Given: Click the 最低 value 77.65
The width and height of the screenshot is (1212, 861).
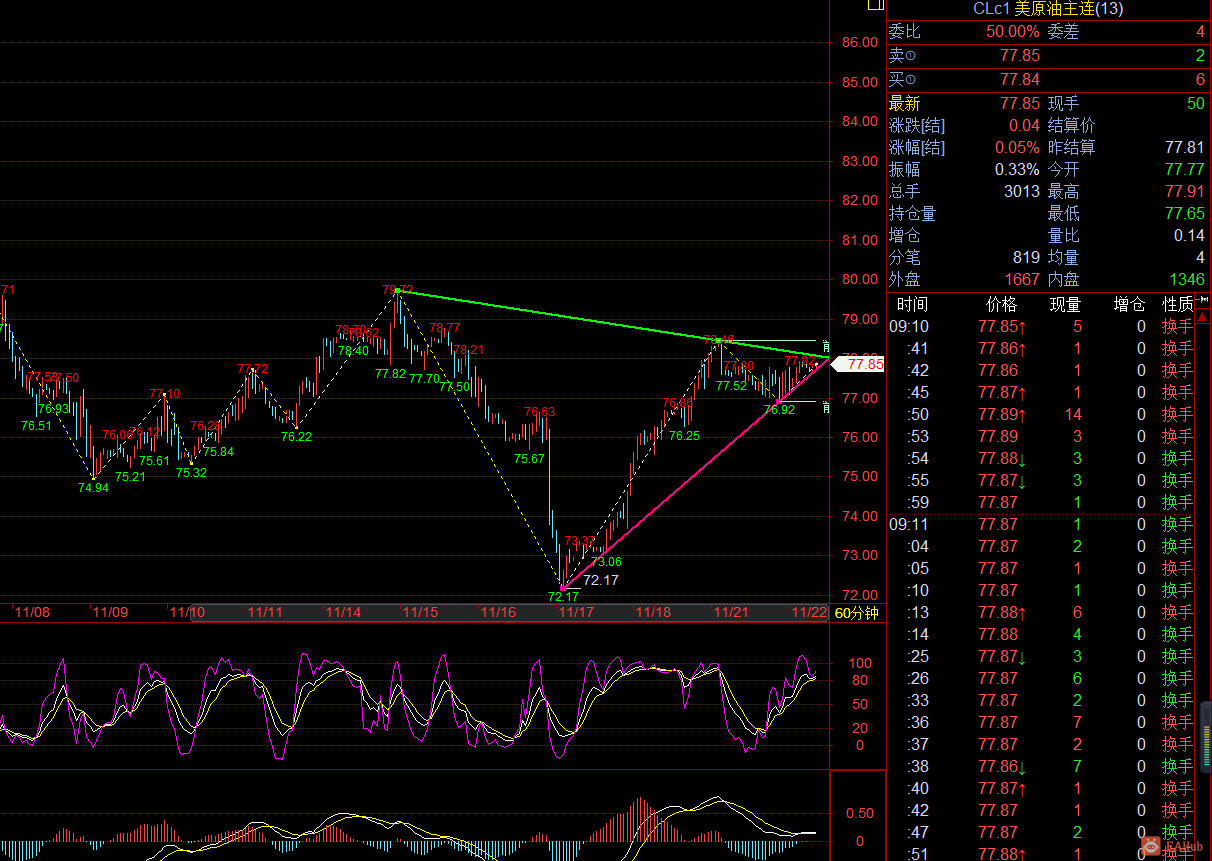Looking at the screenshot, I should pyautogui.click(x=1186, y=214).
